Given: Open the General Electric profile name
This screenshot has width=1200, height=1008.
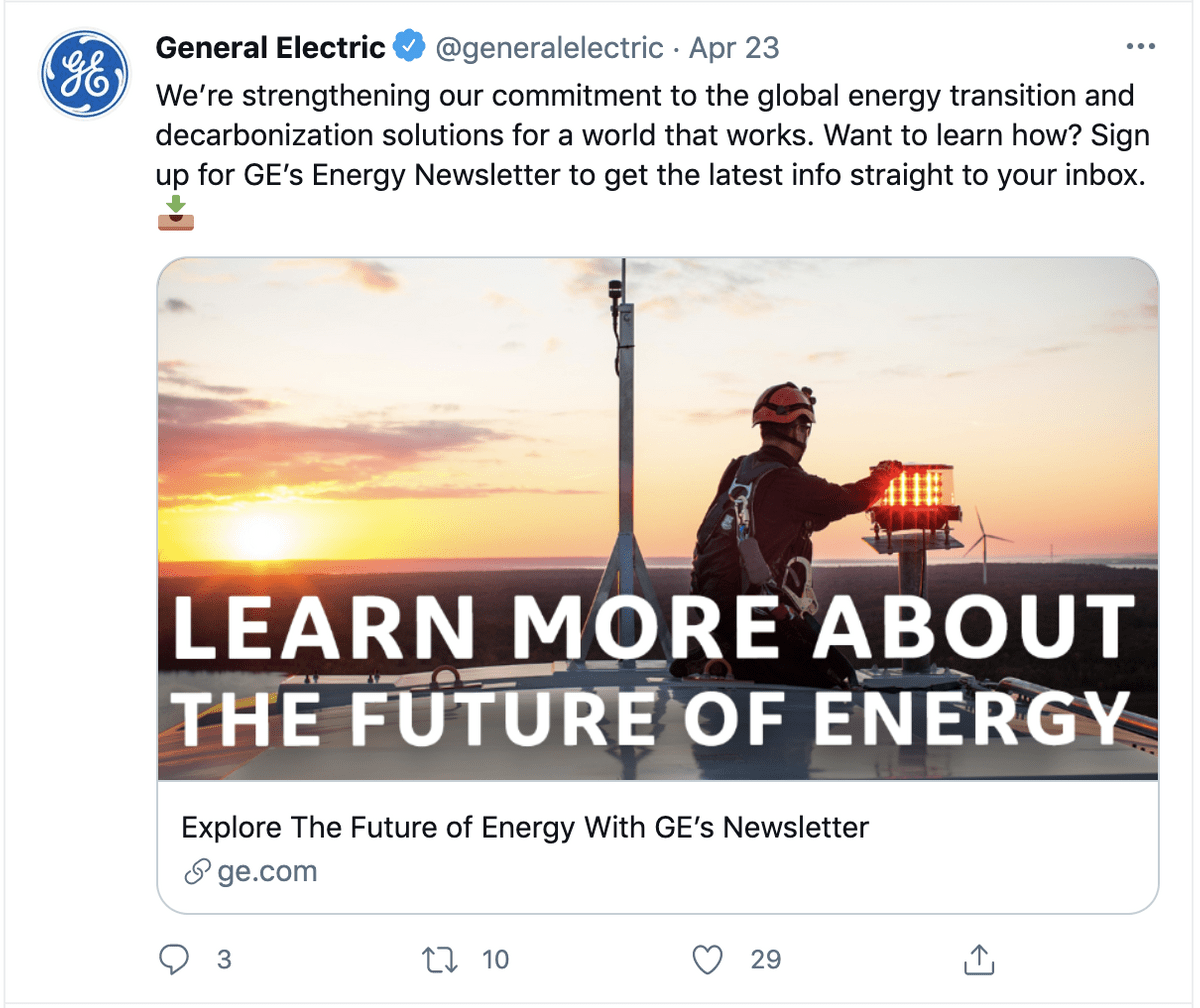Looking at the screenshot, I should 271,47.
